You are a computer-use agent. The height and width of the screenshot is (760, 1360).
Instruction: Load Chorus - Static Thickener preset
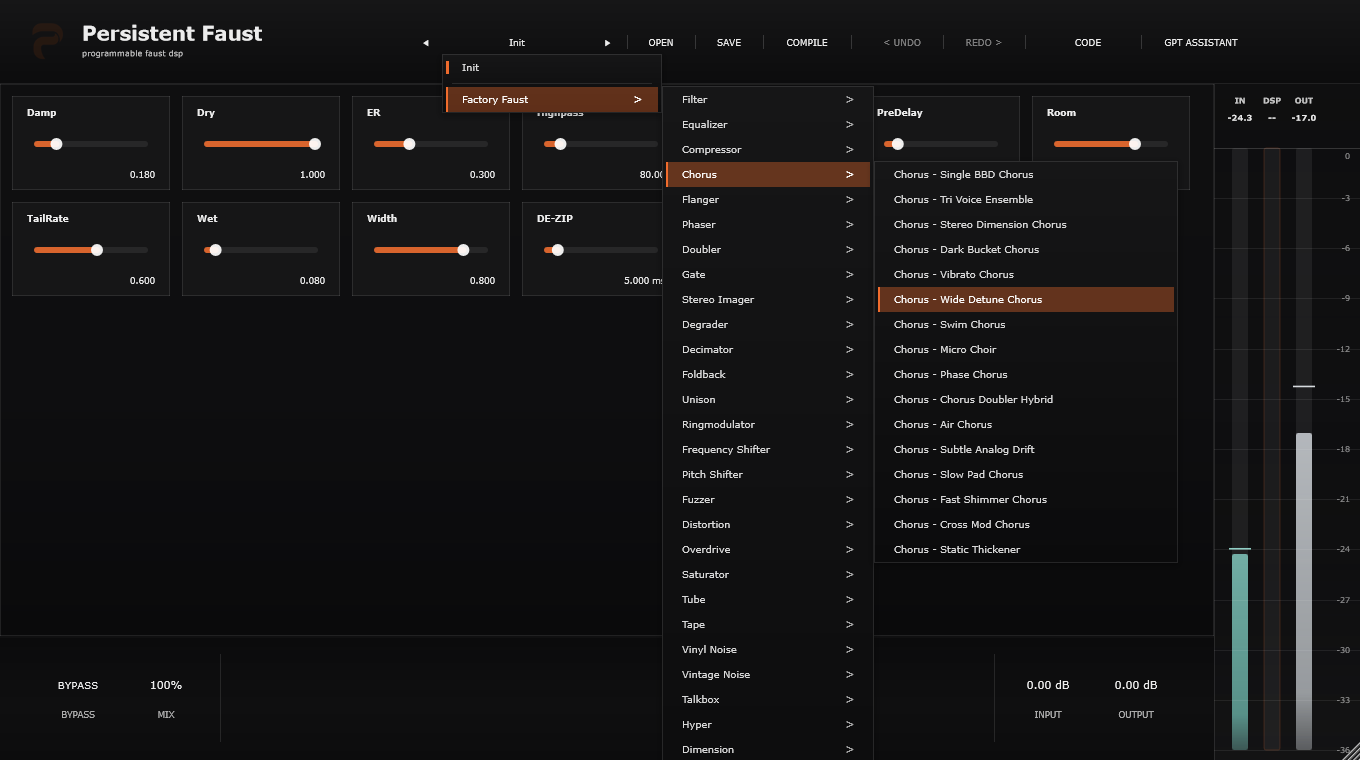(1026, 550)
